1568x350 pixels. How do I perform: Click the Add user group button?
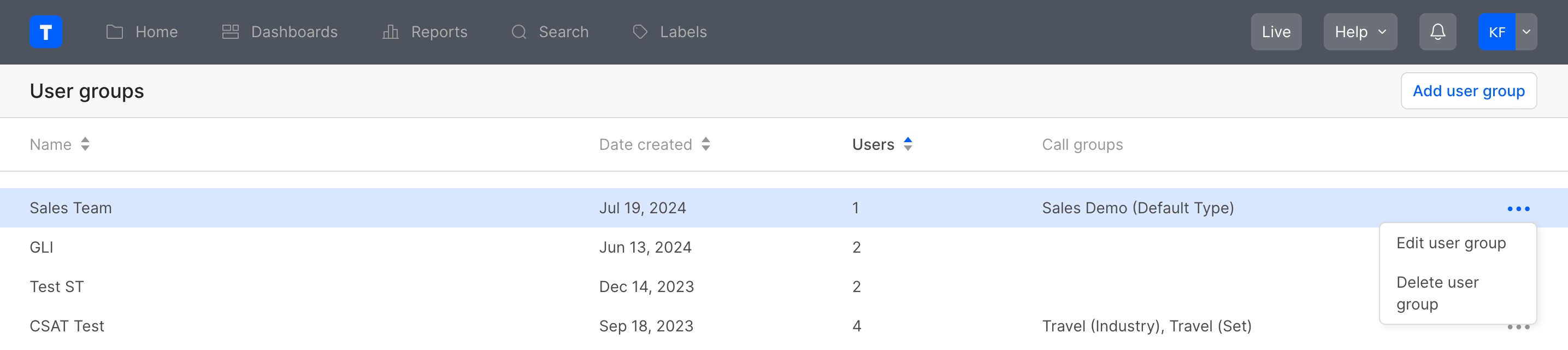(x=1469, y=90)
